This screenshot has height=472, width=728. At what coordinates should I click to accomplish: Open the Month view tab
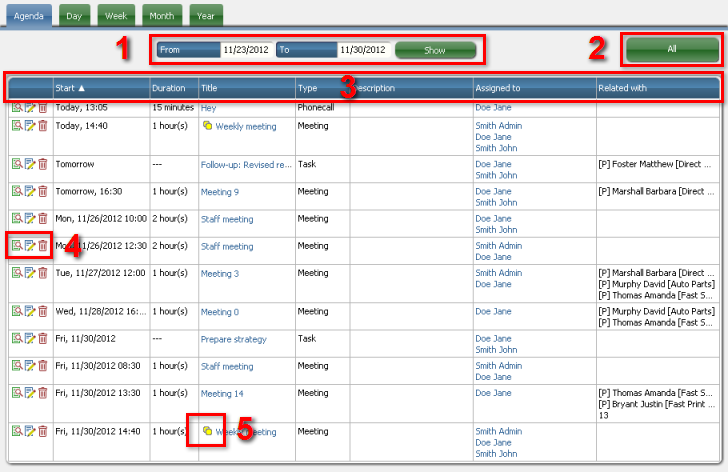click(x=162, y=16)
